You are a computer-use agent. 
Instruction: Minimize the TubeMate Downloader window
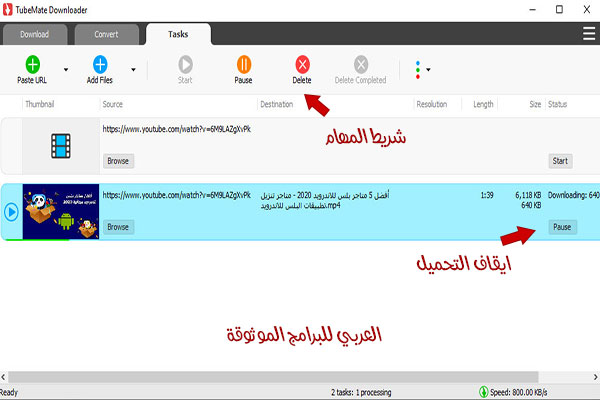pos(533,10)
